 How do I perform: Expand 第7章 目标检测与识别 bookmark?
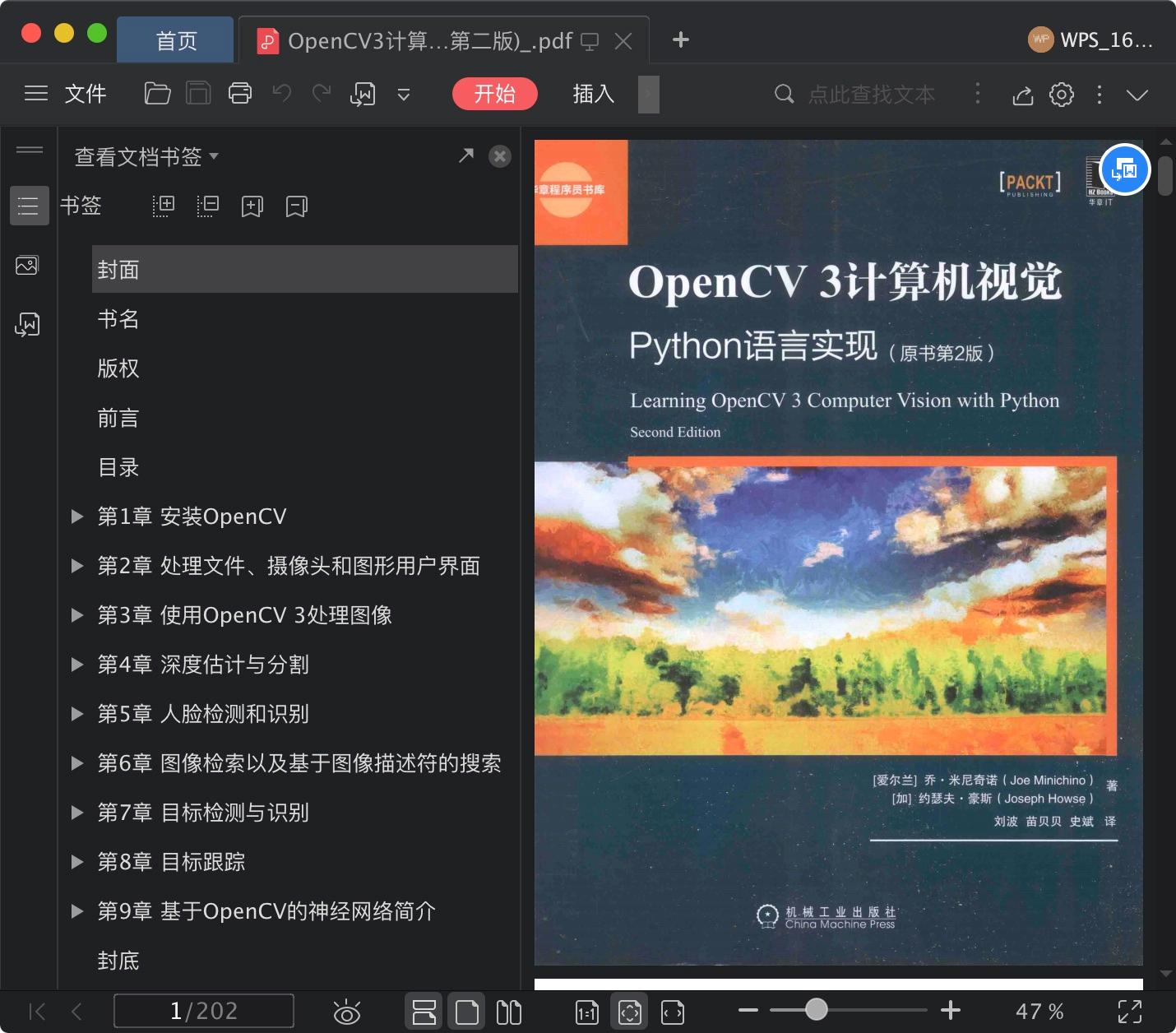click(77, 813)
